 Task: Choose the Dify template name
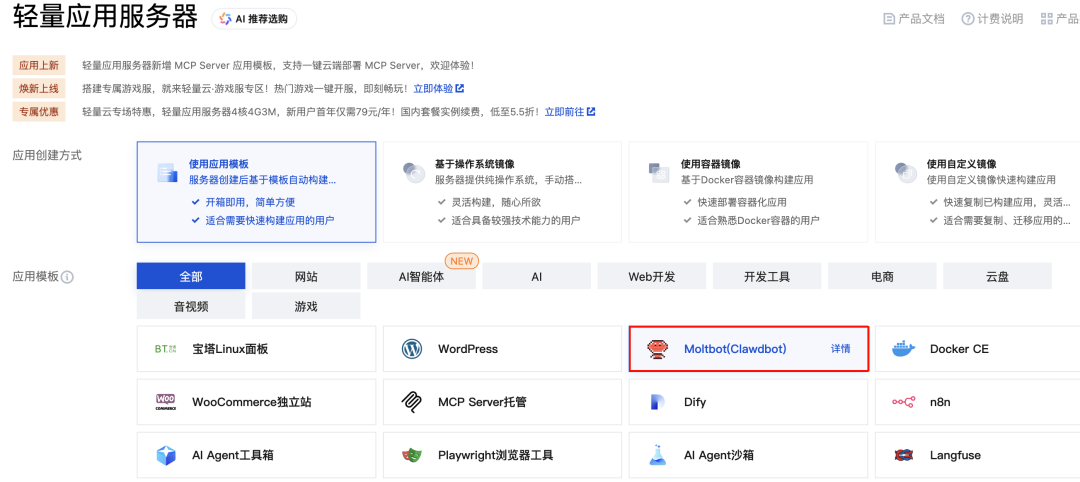pyautogui.click(x=695, y=402)
